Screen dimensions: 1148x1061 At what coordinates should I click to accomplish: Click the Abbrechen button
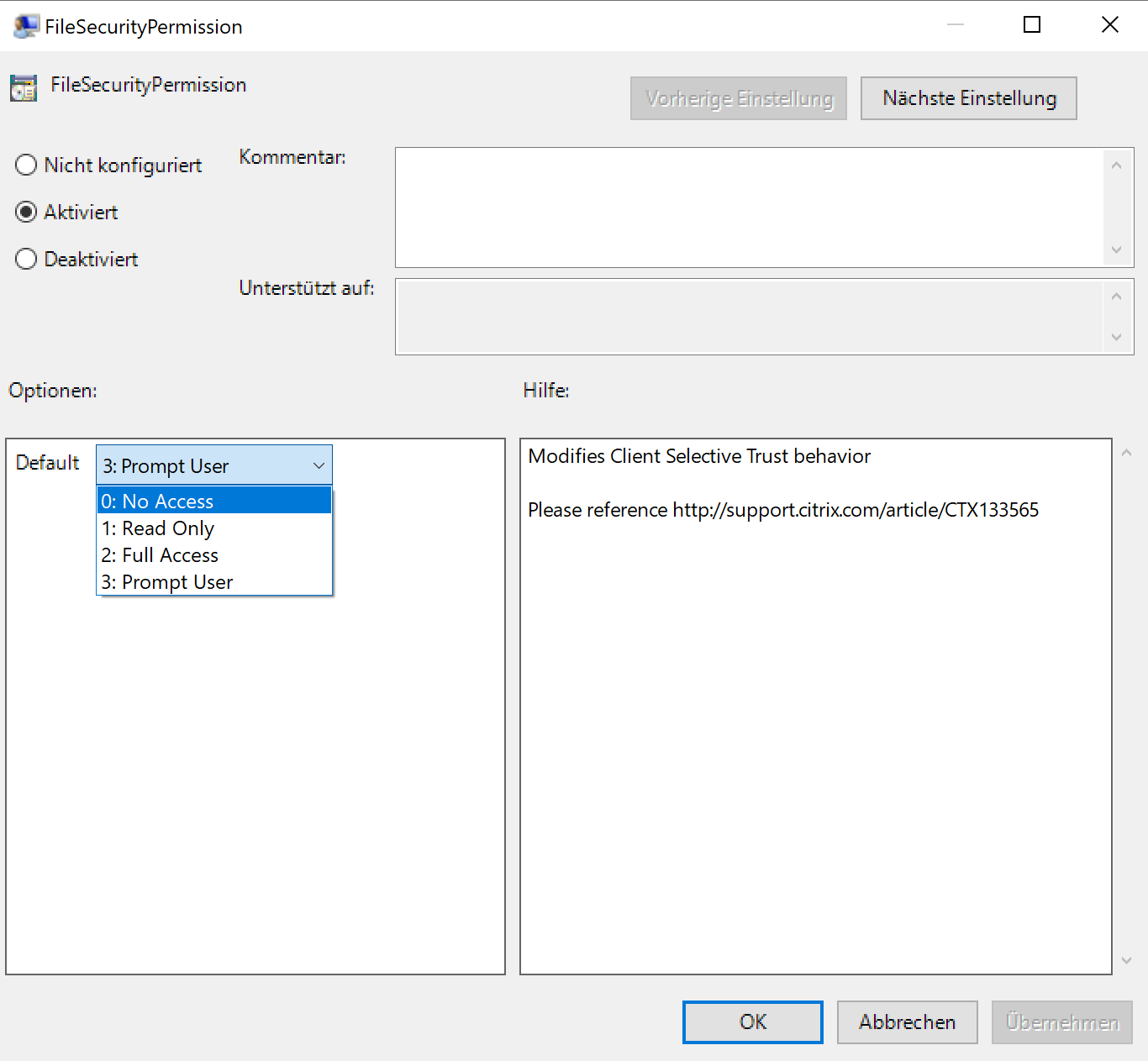click(907, 1022)
